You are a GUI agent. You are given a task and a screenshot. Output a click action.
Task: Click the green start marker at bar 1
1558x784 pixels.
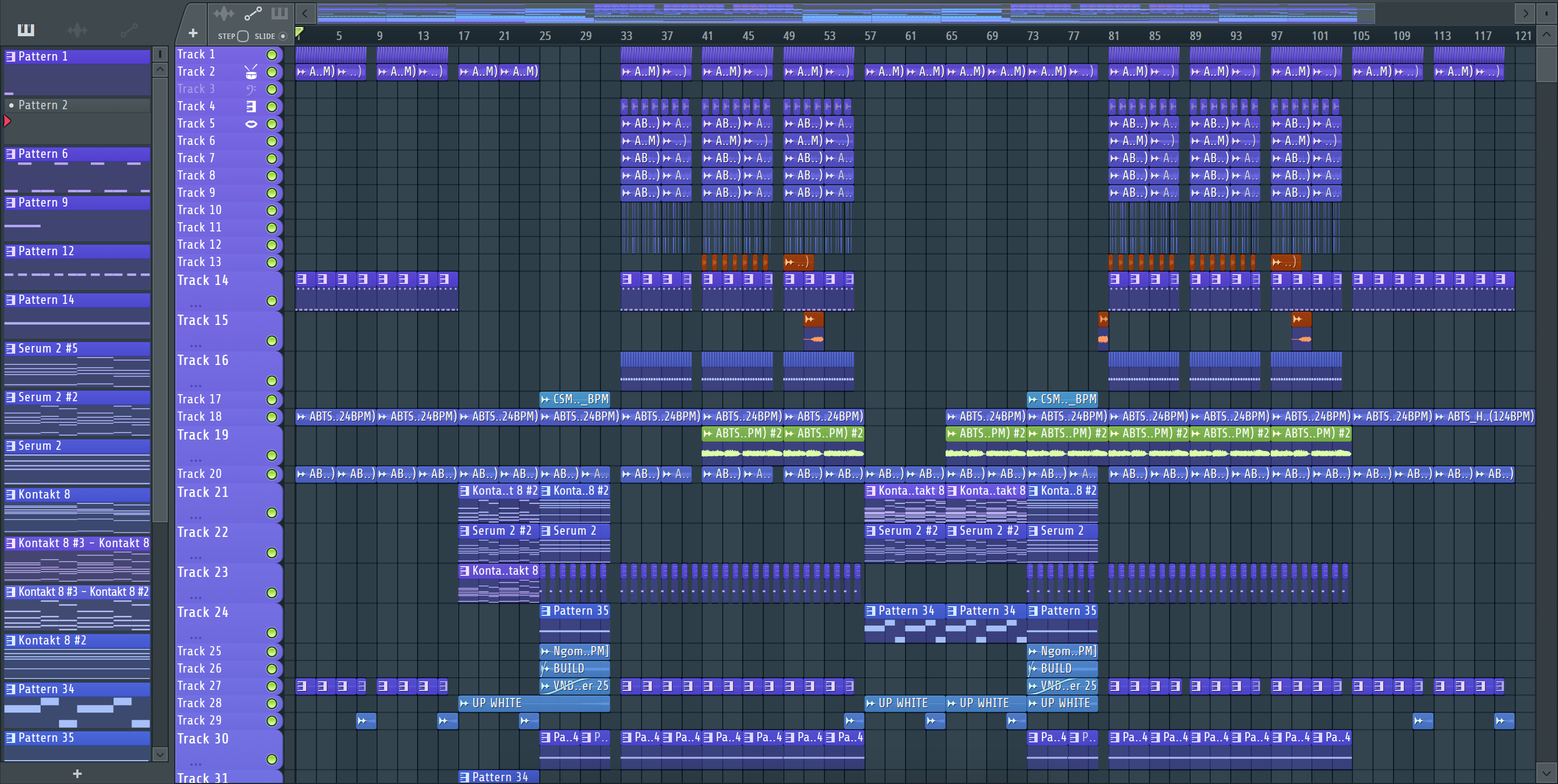click(x=299, y=32)
